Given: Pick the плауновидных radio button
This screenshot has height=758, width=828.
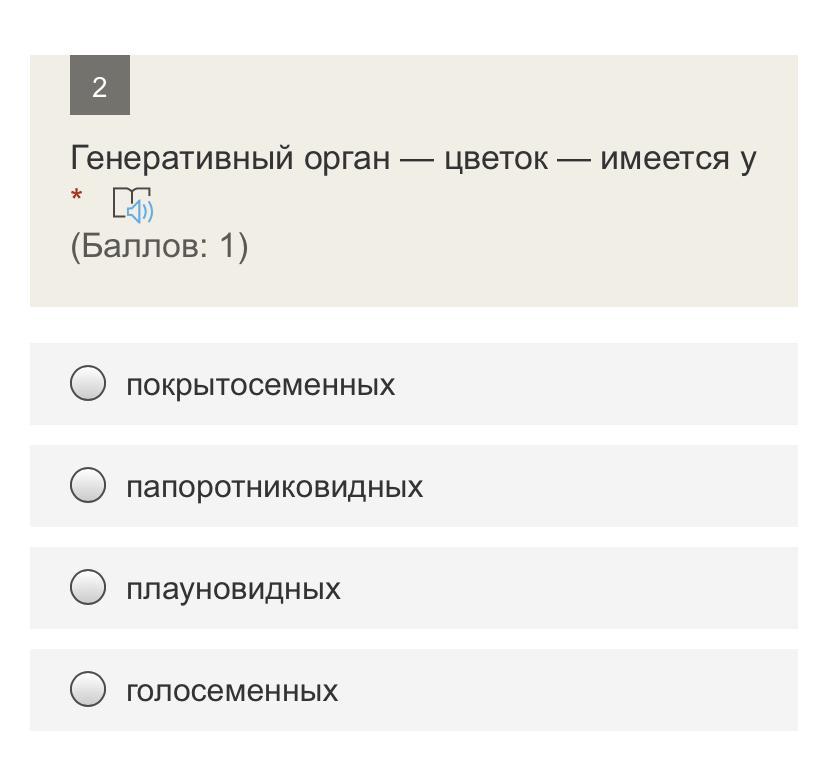Looking at the screenshot, I should pyautogui.click(x=88, y=588).
